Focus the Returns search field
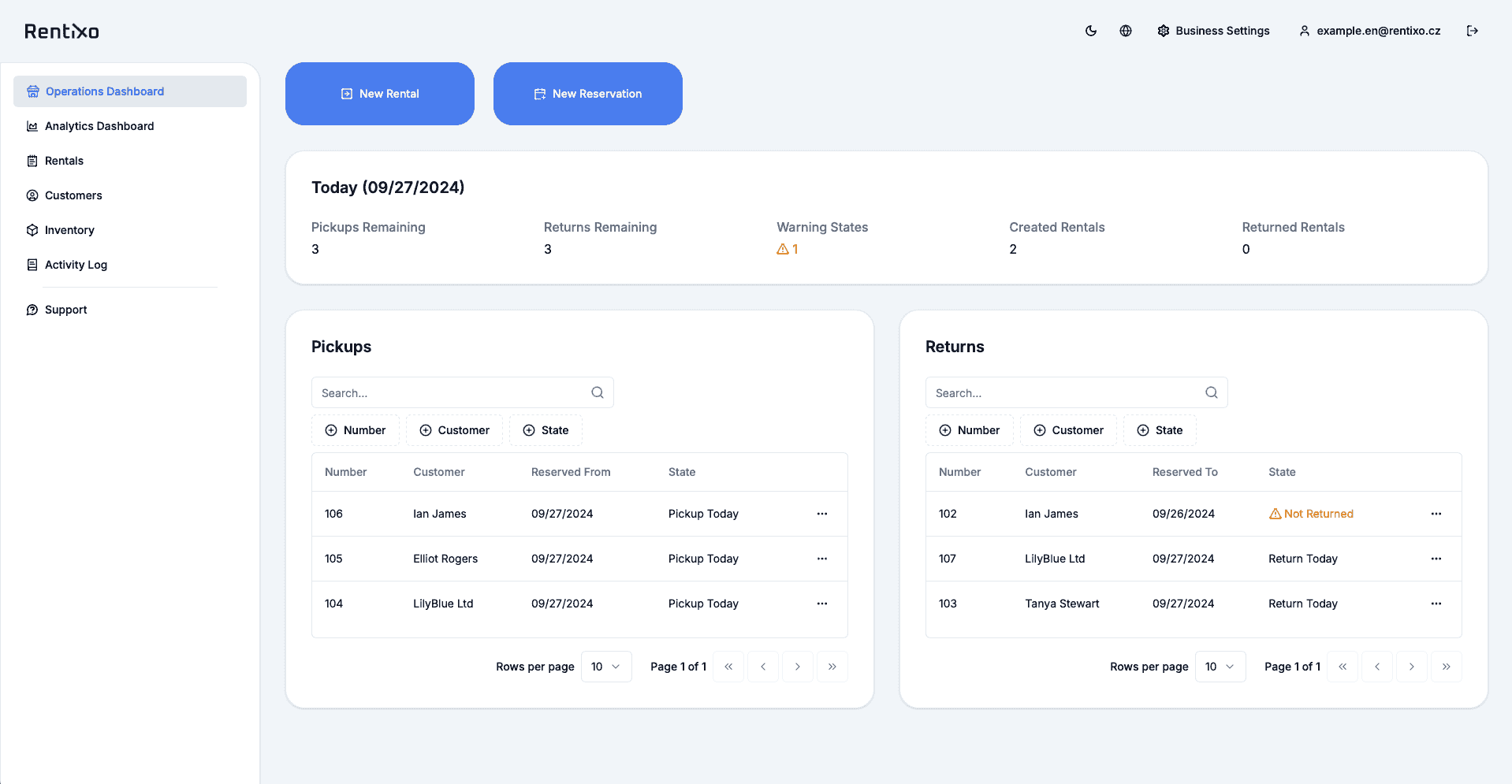 click(1064, 392)
